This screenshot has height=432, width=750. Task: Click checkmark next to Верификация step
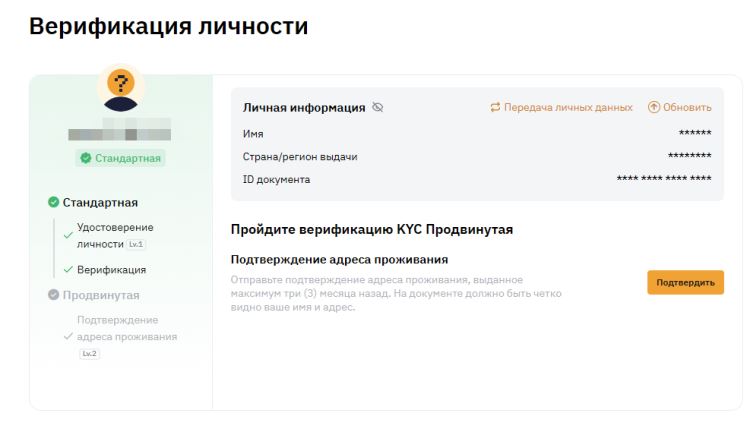[x=67, y=270]
